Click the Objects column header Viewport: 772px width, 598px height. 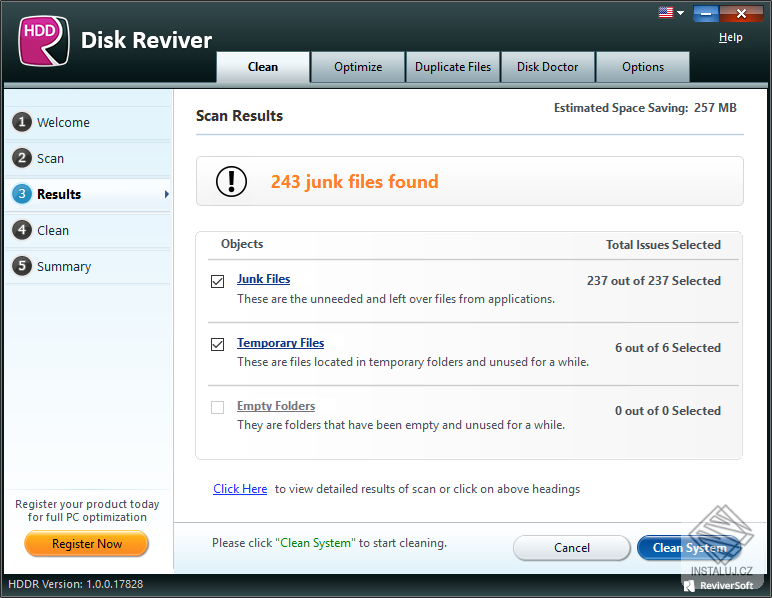tap(242, 244)
